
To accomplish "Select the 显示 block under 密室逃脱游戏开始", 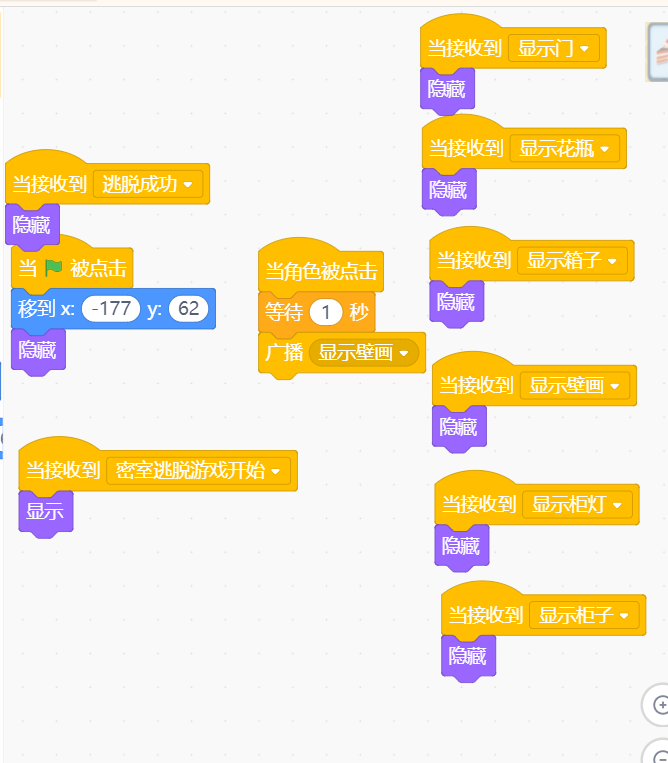I will tap(46, 512).
